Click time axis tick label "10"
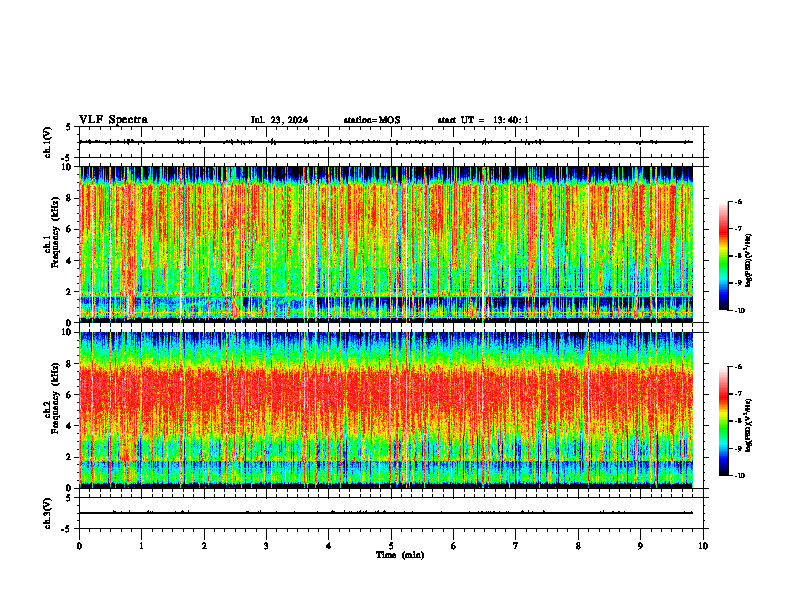 (x=703, y=546)
